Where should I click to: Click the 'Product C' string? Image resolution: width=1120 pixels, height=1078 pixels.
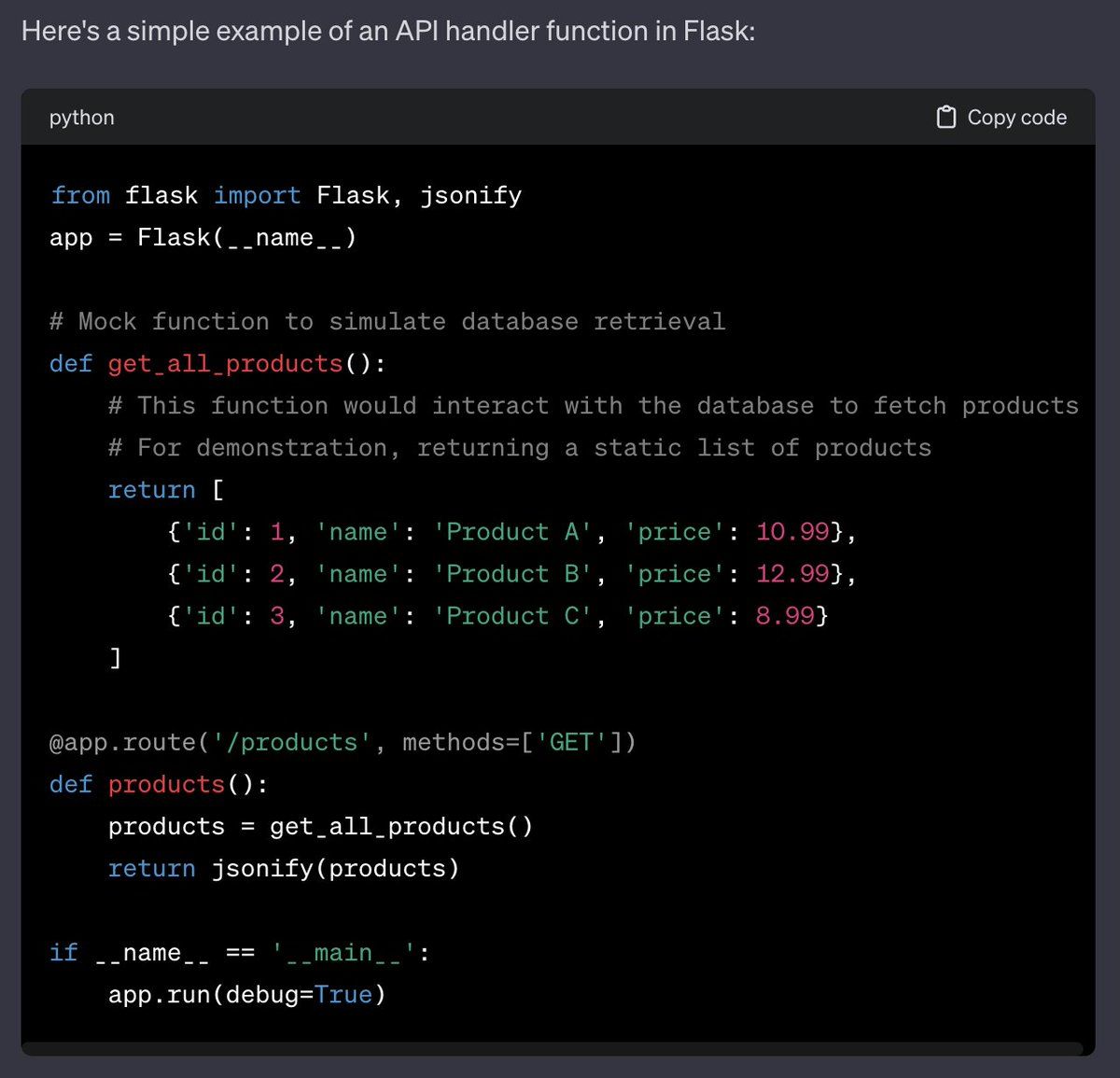click(511, 616)
